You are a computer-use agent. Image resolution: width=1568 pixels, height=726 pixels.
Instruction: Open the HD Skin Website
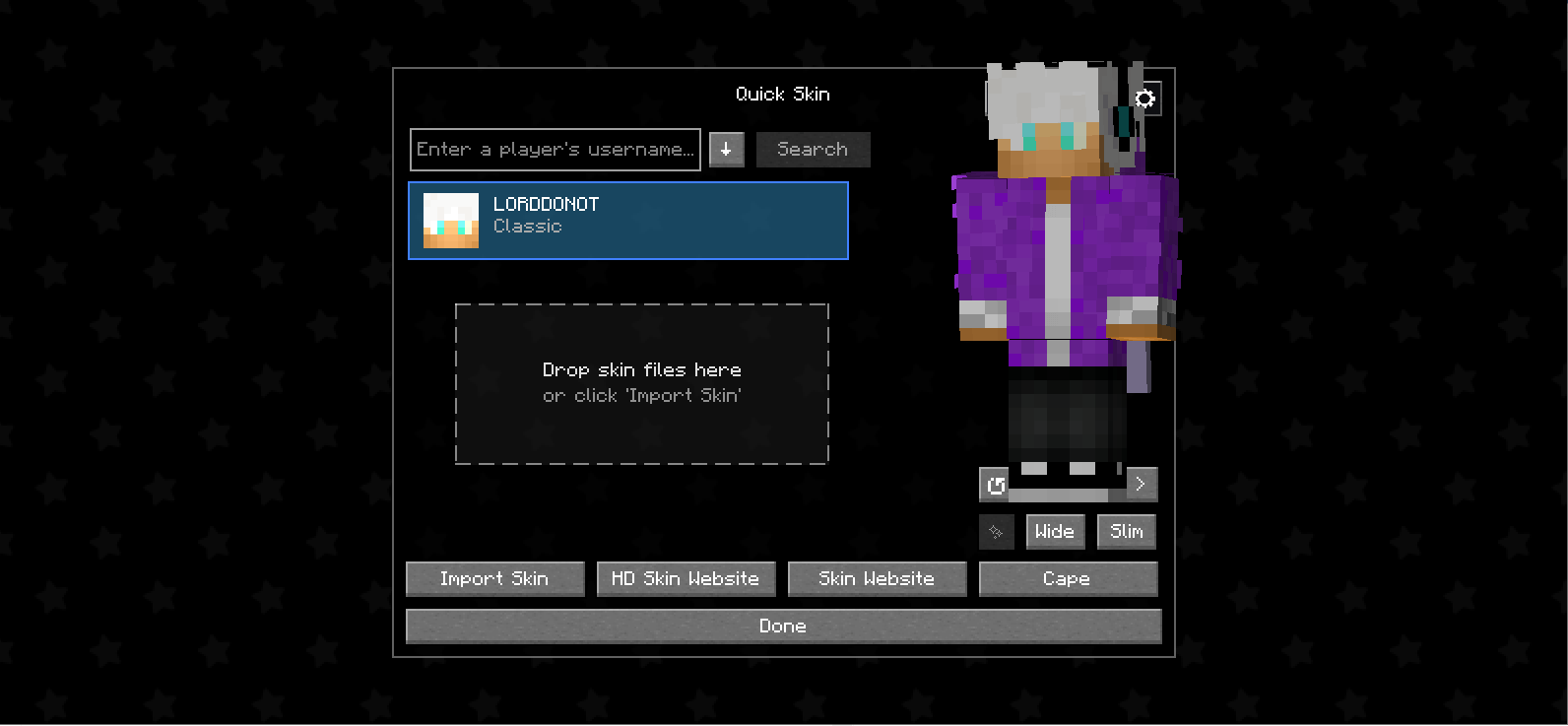pos(686,579)
